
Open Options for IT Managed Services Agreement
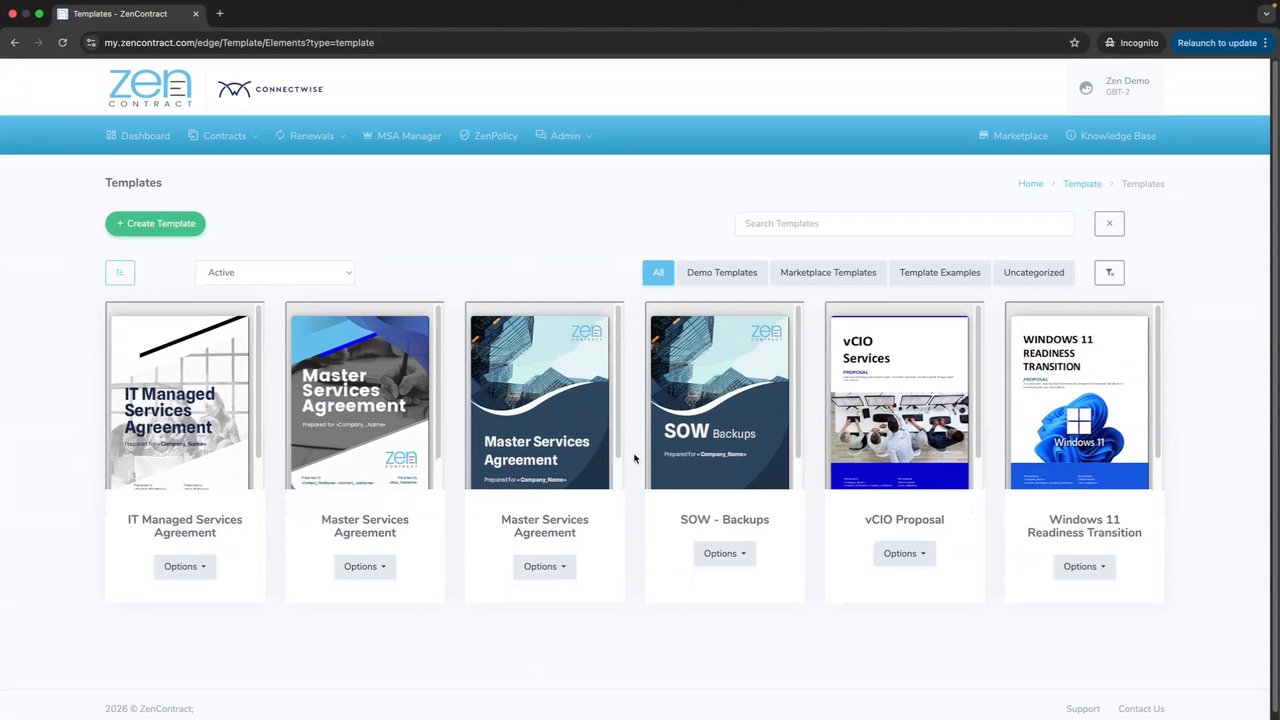[x=185, y=566]
